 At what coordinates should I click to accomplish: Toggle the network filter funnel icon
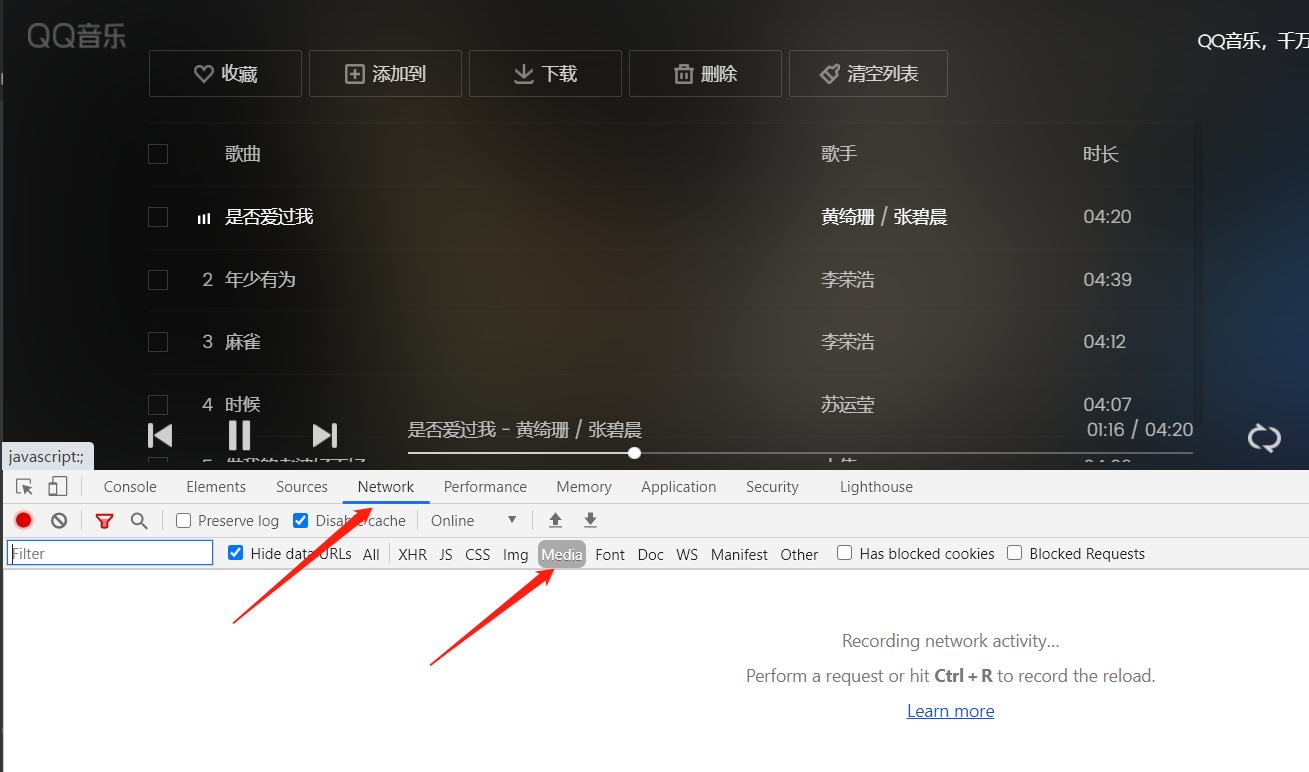[x=104, y=520]
